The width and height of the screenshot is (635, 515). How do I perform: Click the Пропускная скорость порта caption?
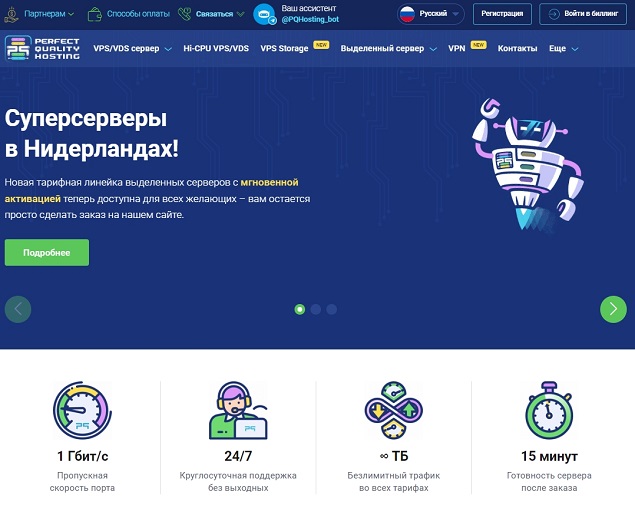click(82, 482)
